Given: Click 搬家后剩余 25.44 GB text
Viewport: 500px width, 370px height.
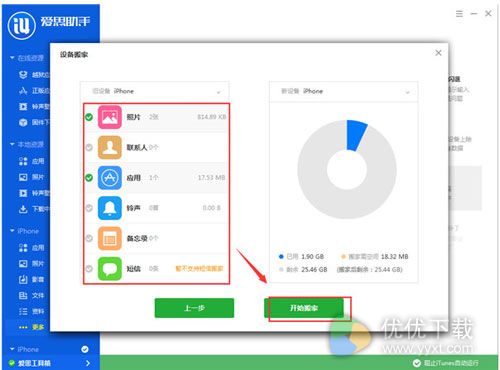Looking at the screenshot, I should click(370, 269).
